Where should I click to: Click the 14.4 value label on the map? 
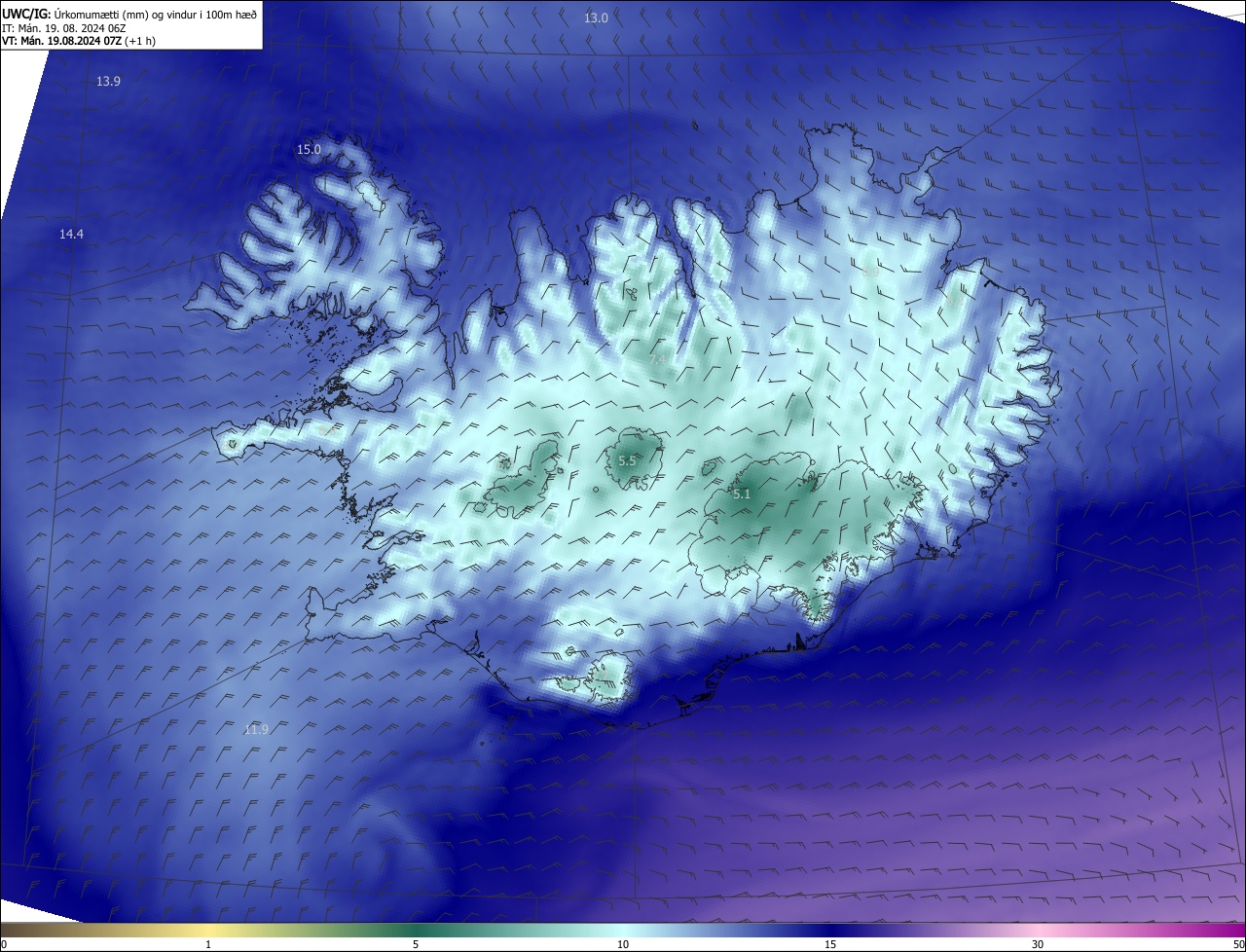(71, 235)
